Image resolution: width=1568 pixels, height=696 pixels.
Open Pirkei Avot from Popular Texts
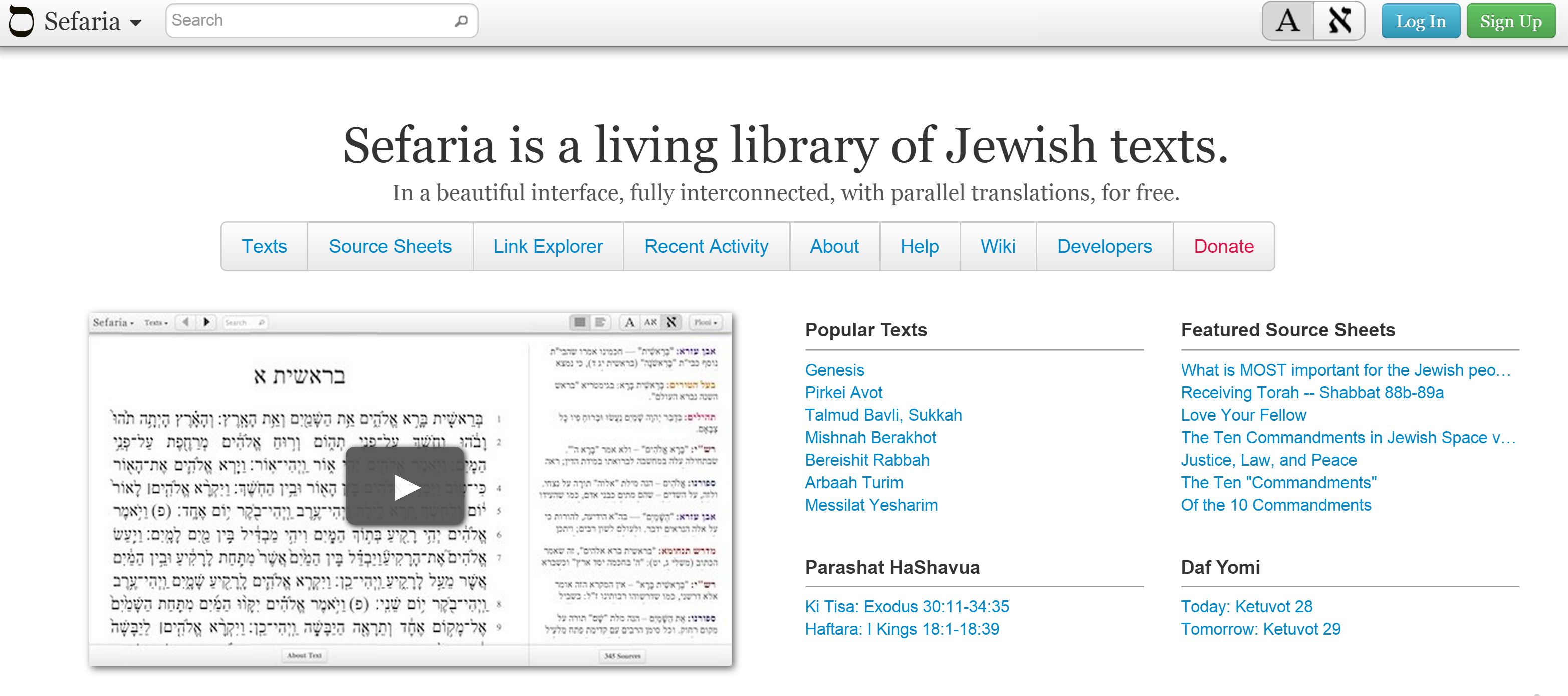click(844, 392)
